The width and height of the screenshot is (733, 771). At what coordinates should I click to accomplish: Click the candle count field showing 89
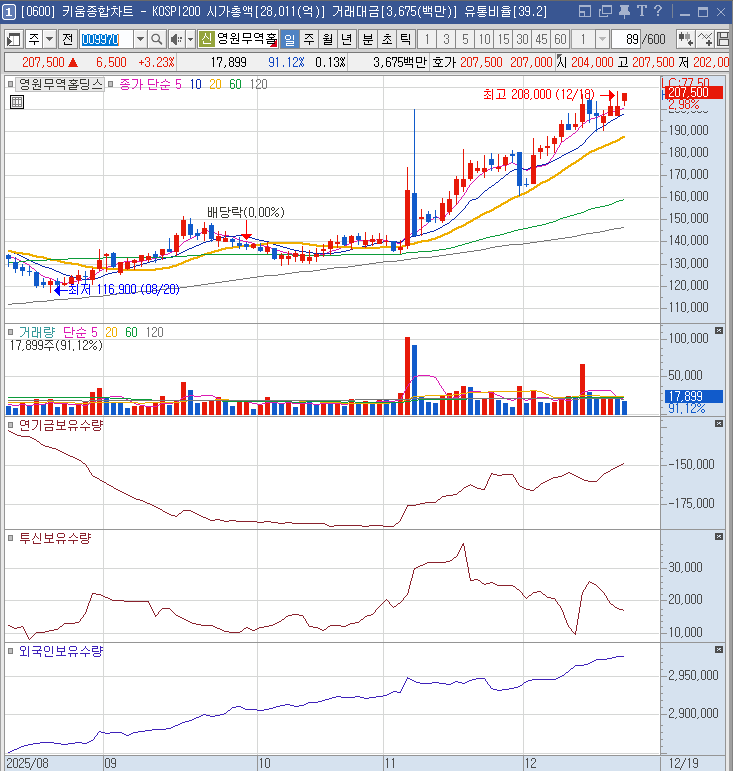(x=628, y=39)
